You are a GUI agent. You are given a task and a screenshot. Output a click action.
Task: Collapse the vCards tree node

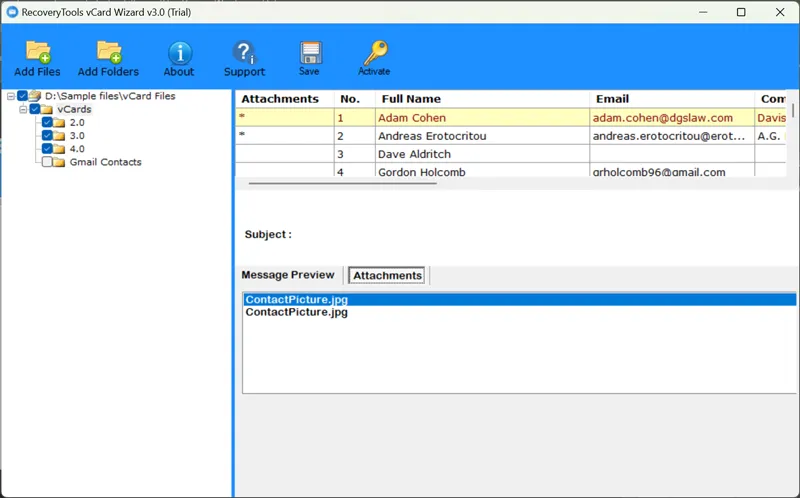click(x=22, y=109)
